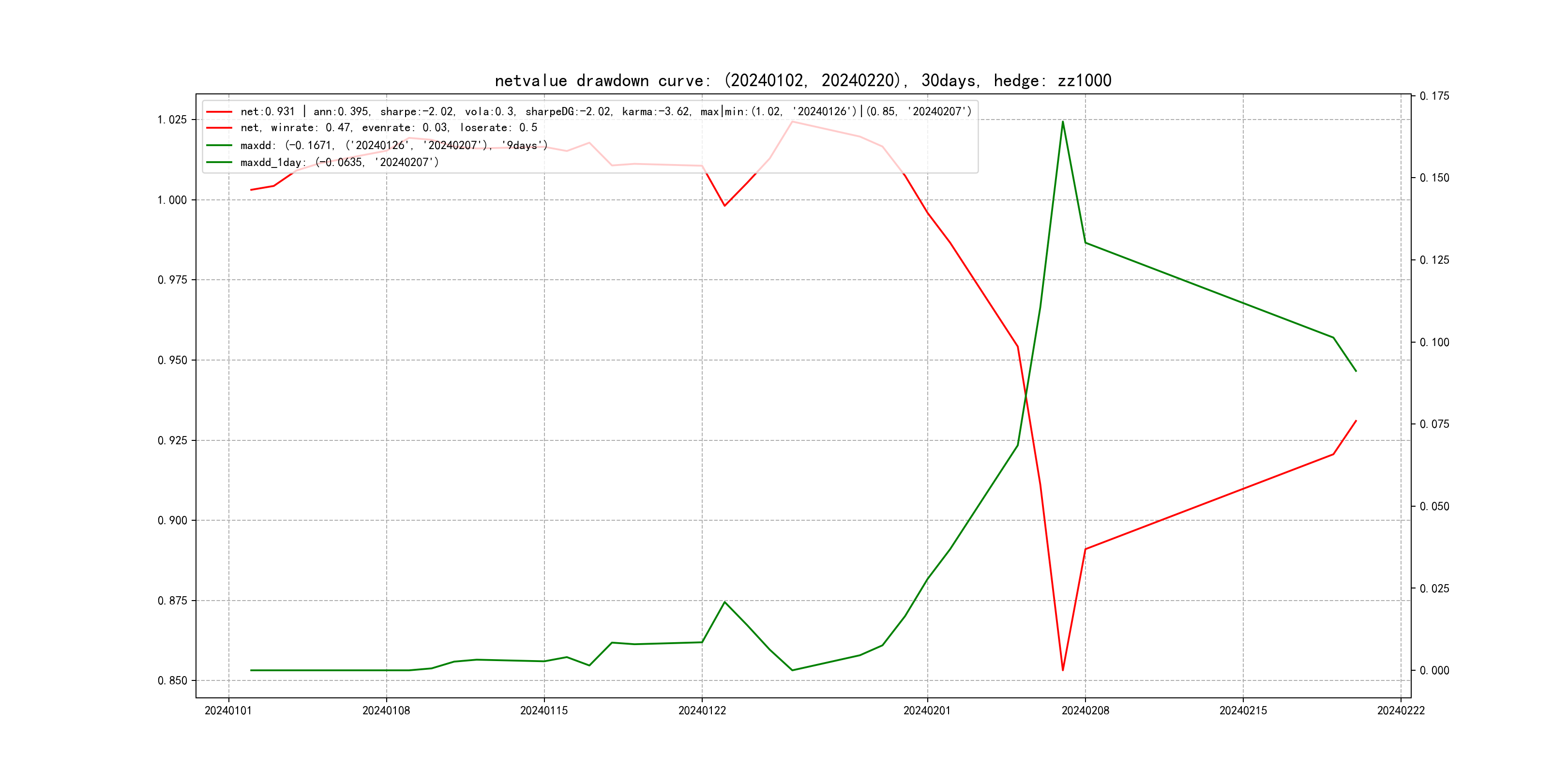Click the 20240208 x-axis date label
1568x784 pixels.
[x=1086, y=711]
